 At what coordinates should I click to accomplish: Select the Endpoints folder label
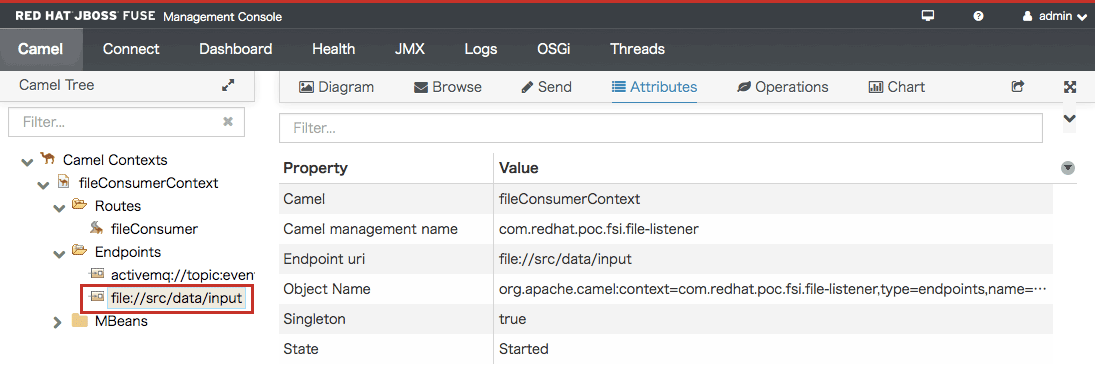[128, 252]
